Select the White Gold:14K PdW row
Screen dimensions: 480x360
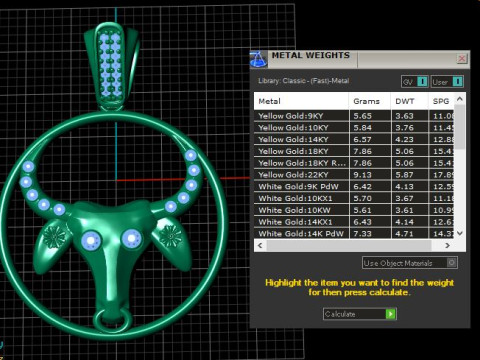coord(354,233)
